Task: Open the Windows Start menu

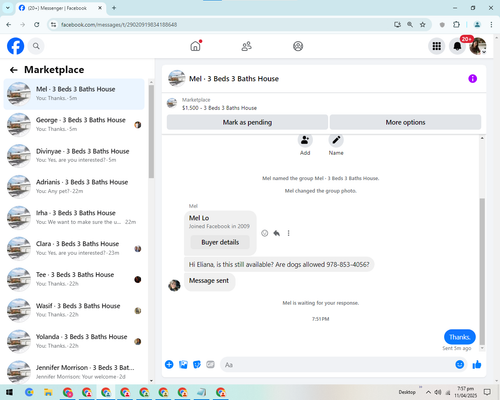Action: [x=9, y=392]
